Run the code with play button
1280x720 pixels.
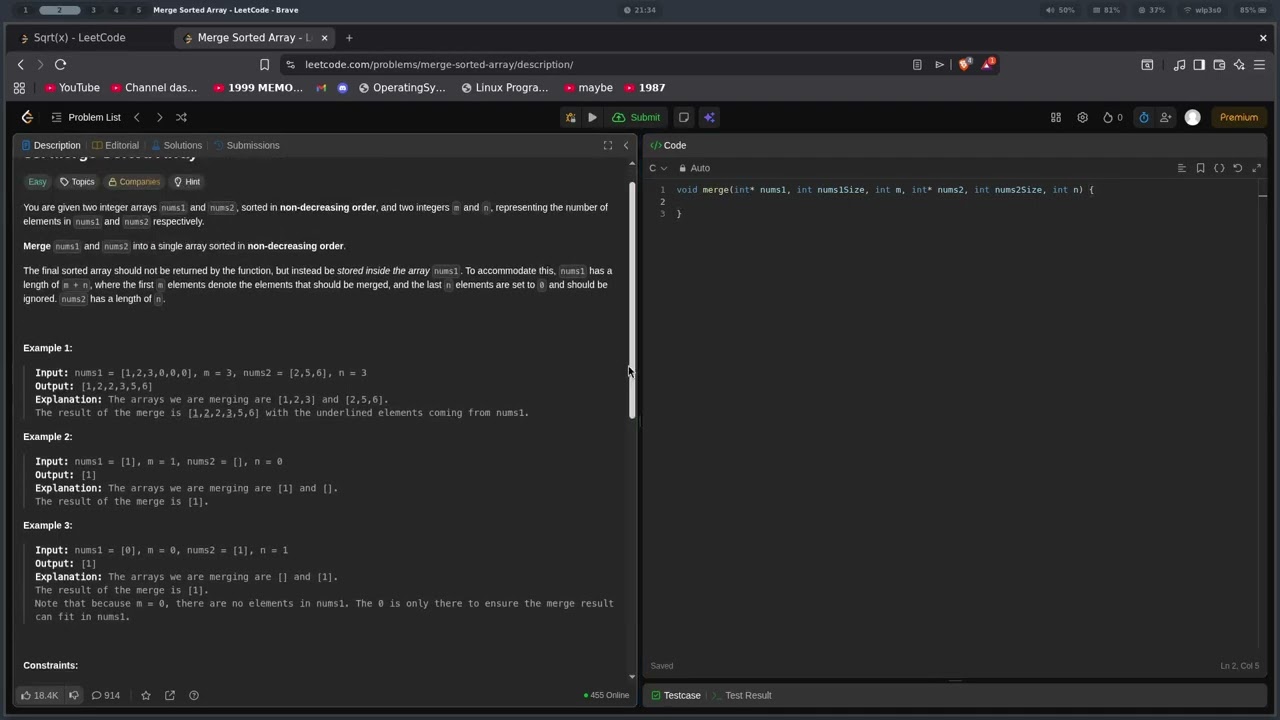coord(592,117)
